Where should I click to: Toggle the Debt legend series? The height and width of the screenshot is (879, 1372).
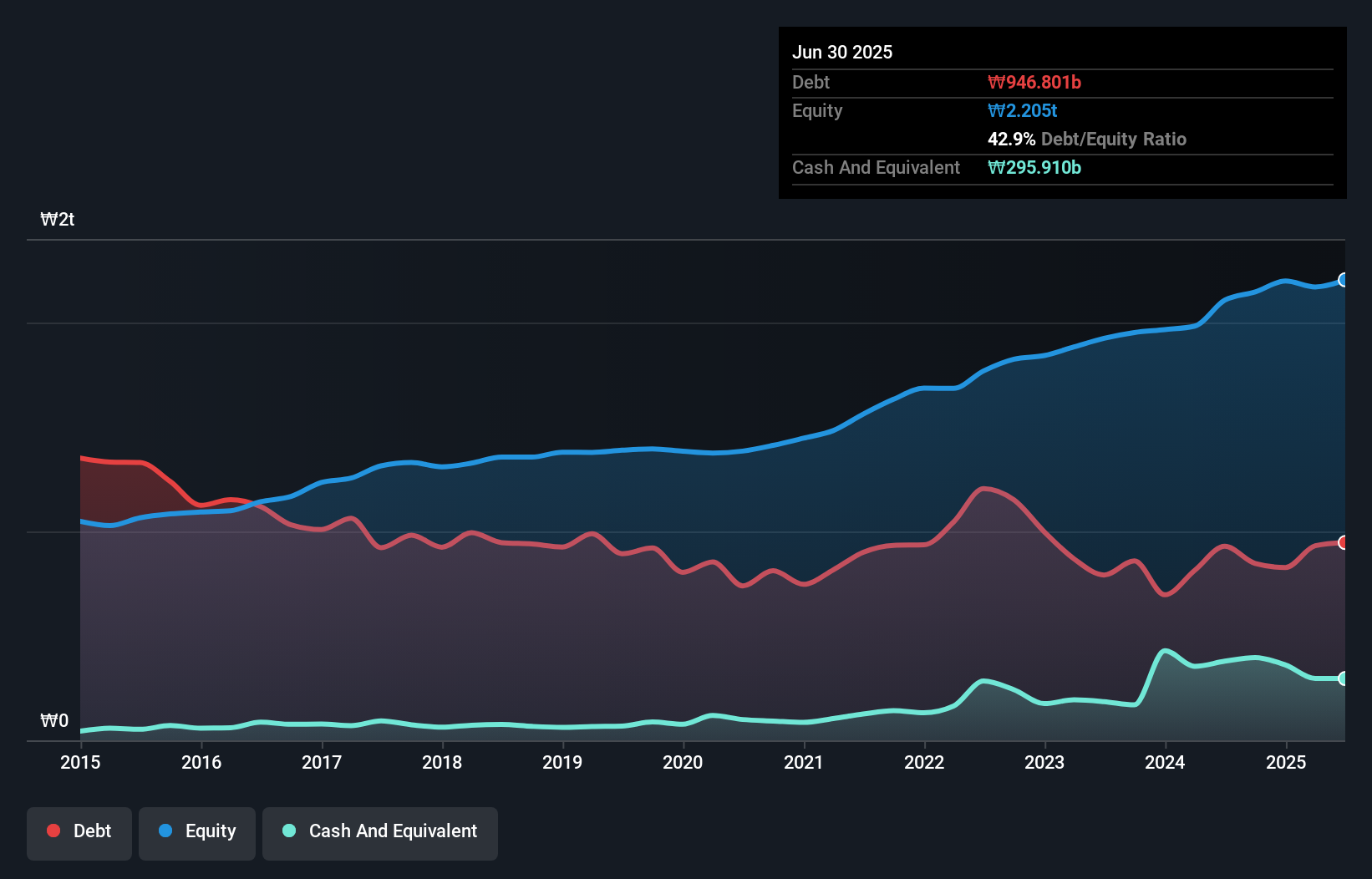pos(79,831)
